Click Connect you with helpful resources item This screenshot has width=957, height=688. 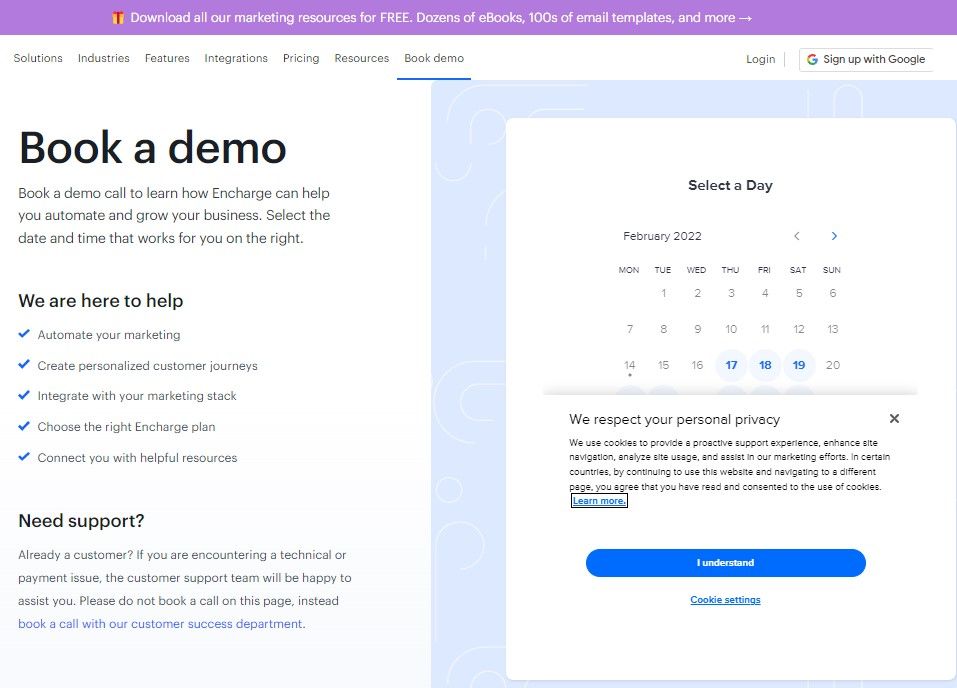tap(137, 458)
